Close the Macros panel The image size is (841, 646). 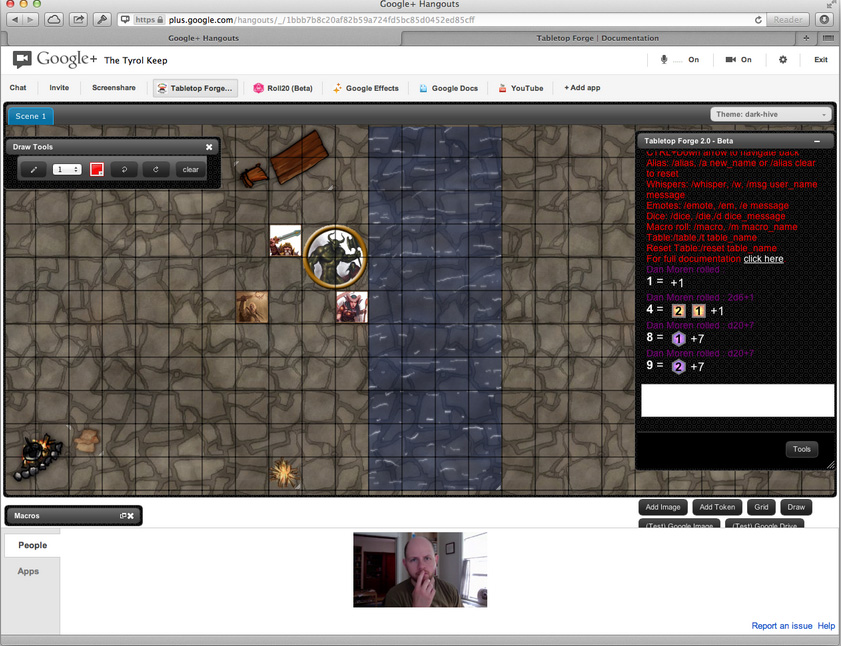coord(131,516)
